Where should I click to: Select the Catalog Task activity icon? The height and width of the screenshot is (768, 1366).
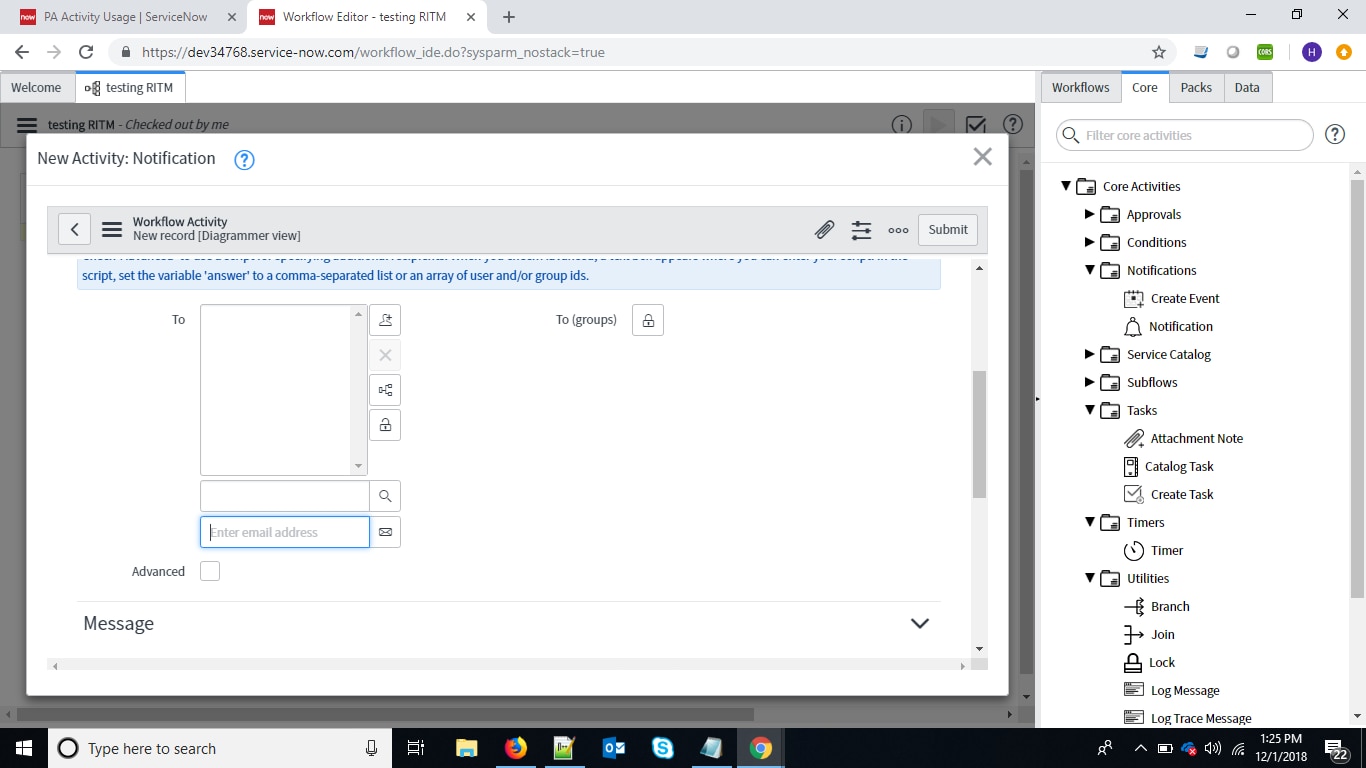click(1131, 466)
